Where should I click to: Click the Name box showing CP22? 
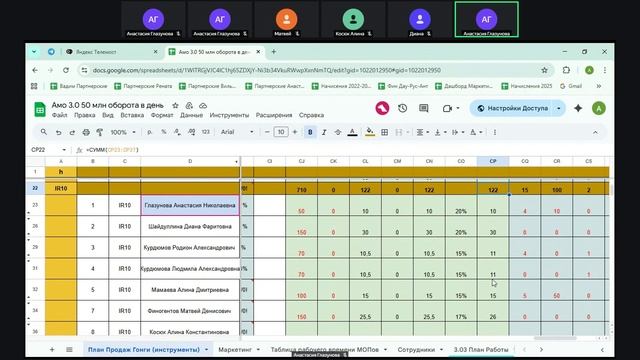coord(48,150)
